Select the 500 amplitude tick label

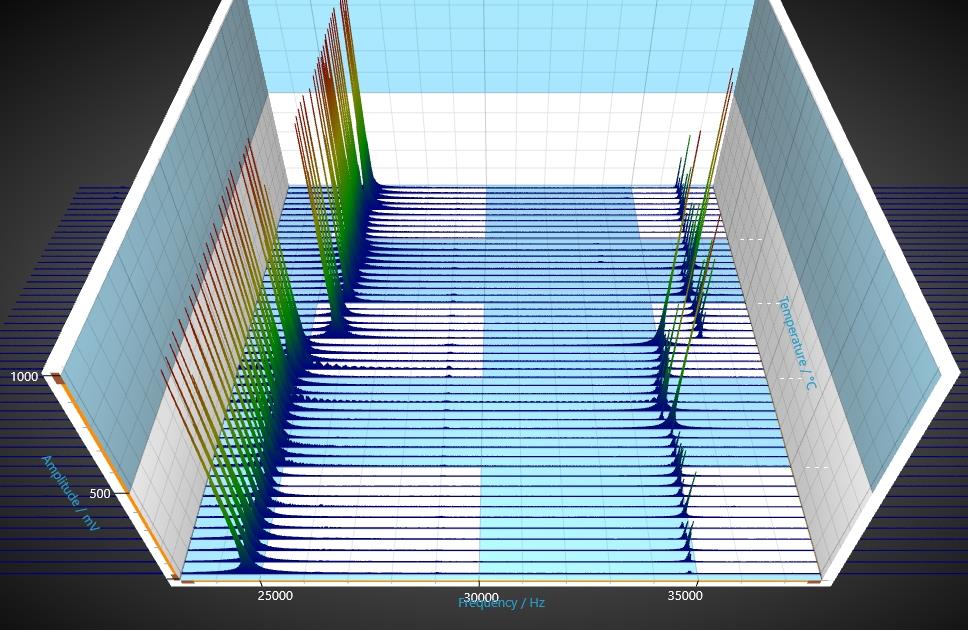[x=100, y=493]
